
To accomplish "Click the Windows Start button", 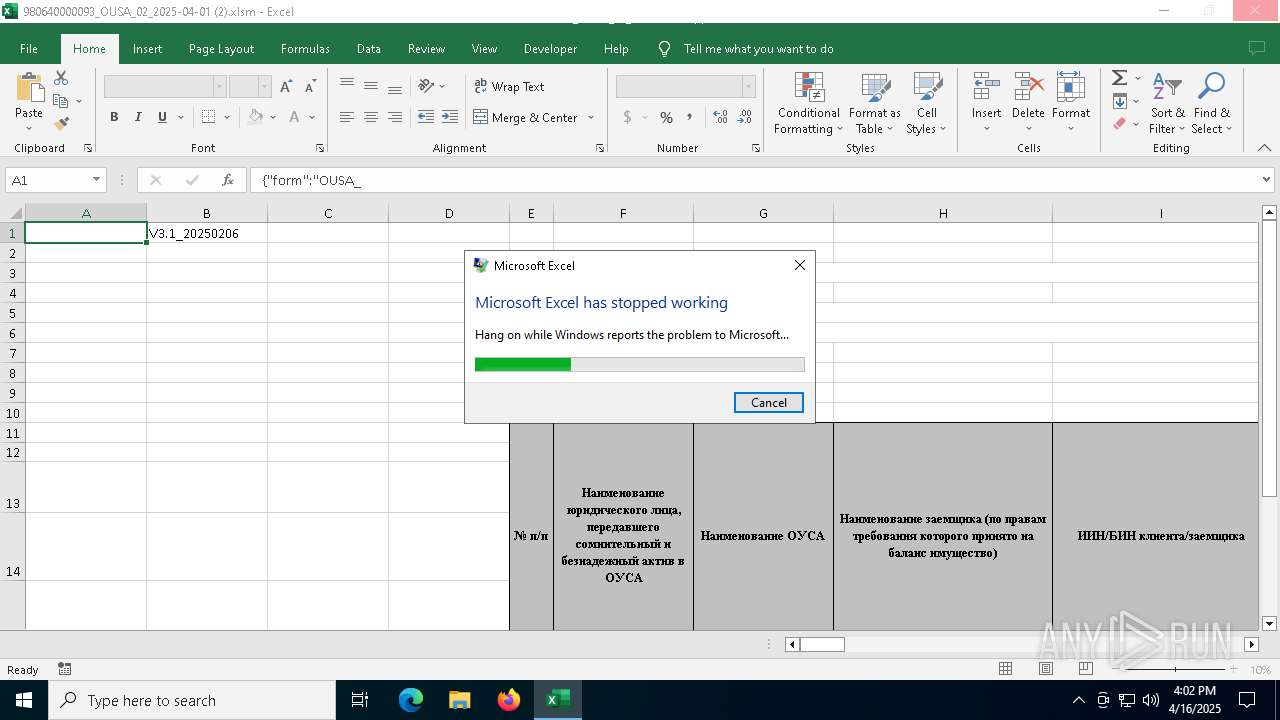I will coord(24,700).
